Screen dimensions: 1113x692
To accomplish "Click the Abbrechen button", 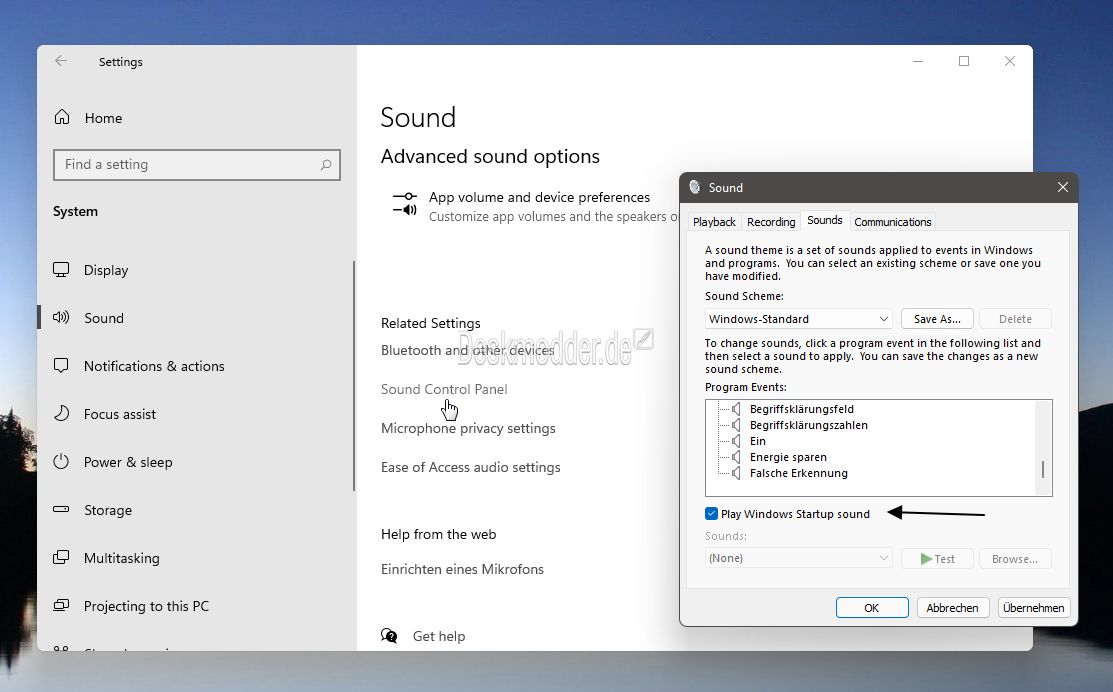I will [x=953, y=608].
